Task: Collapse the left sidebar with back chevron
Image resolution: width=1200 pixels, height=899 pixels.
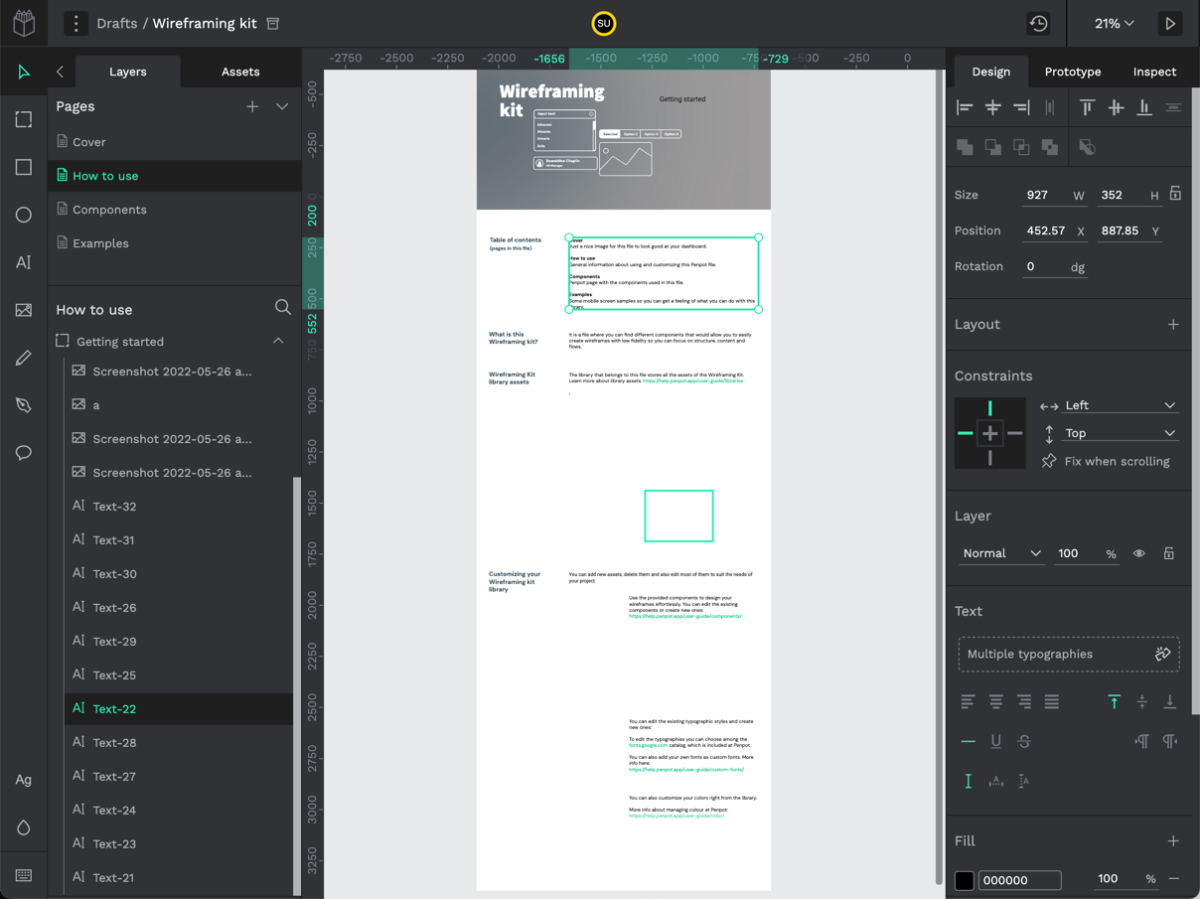Action: point(60,72)
